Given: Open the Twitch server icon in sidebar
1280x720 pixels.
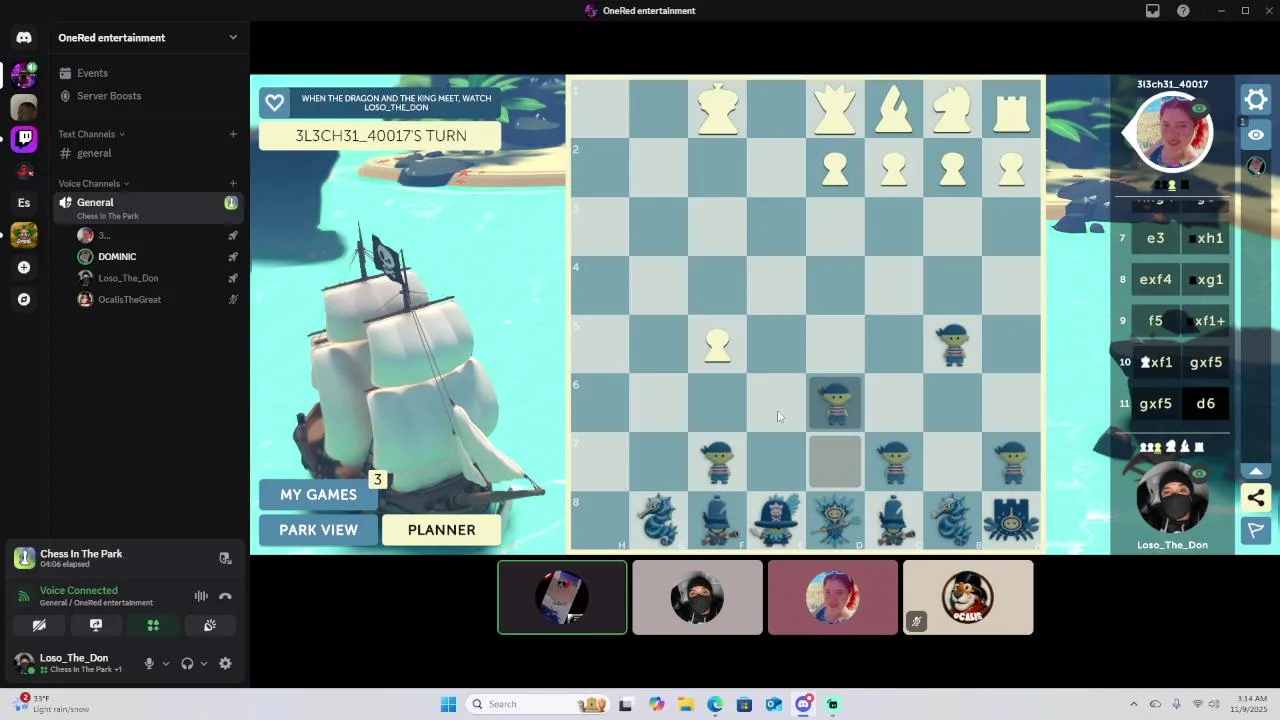Looking at the screenshot, I should tap(24, 138).
